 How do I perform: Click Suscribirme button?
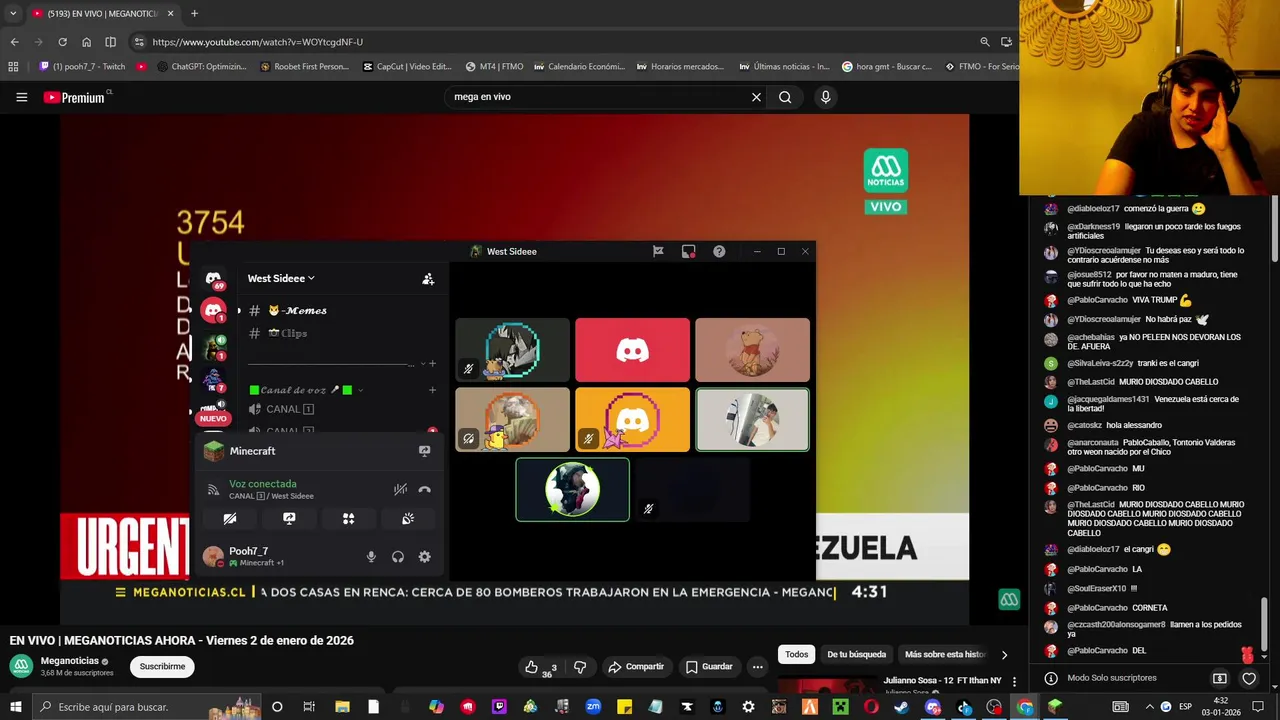point(162,667)
